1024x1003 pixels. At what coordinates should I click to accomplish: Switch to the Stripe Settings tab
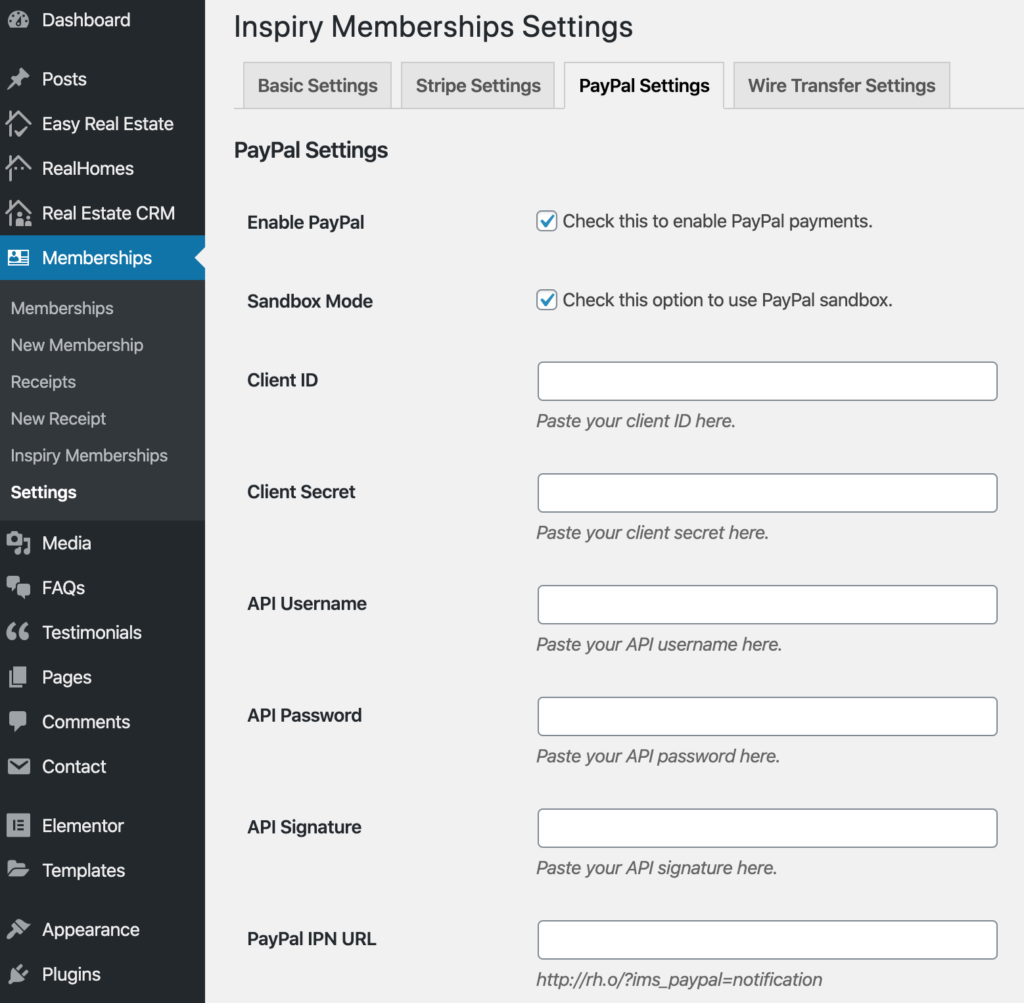(478, 86)
